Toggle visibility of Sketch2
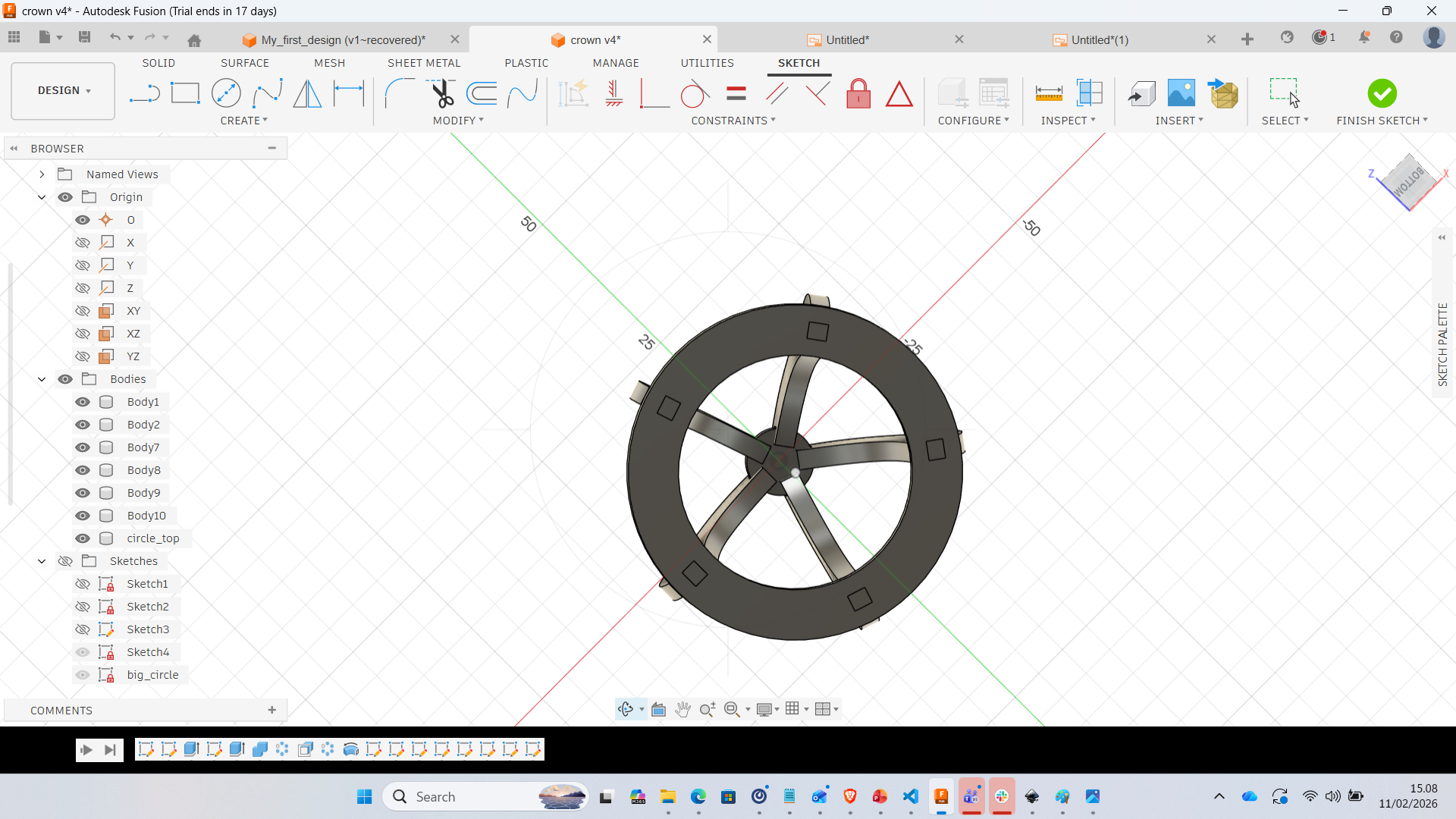 83,607
